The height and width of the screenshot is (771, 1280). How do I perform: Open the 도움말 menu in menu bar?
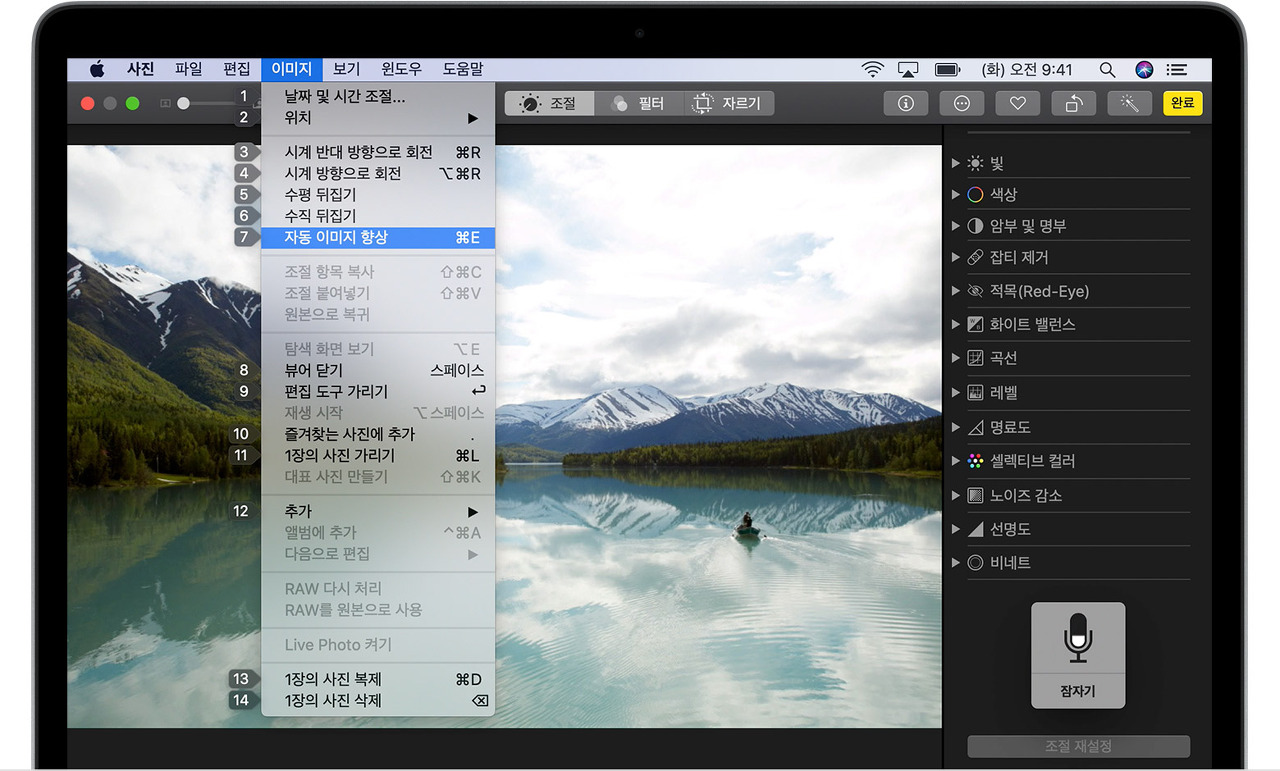463,69
